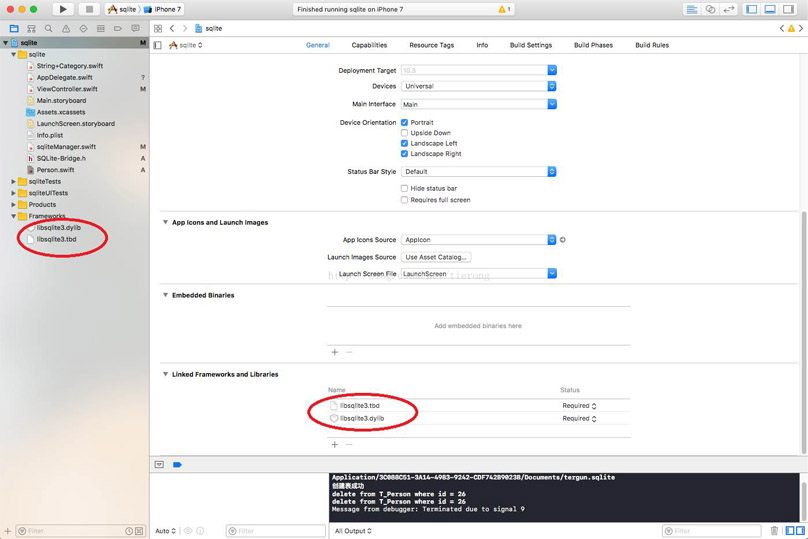Viewport: 808px width, 539px height.
Task: Toggle the Navigator panel visibility
Action: click(x=753, y=9)
